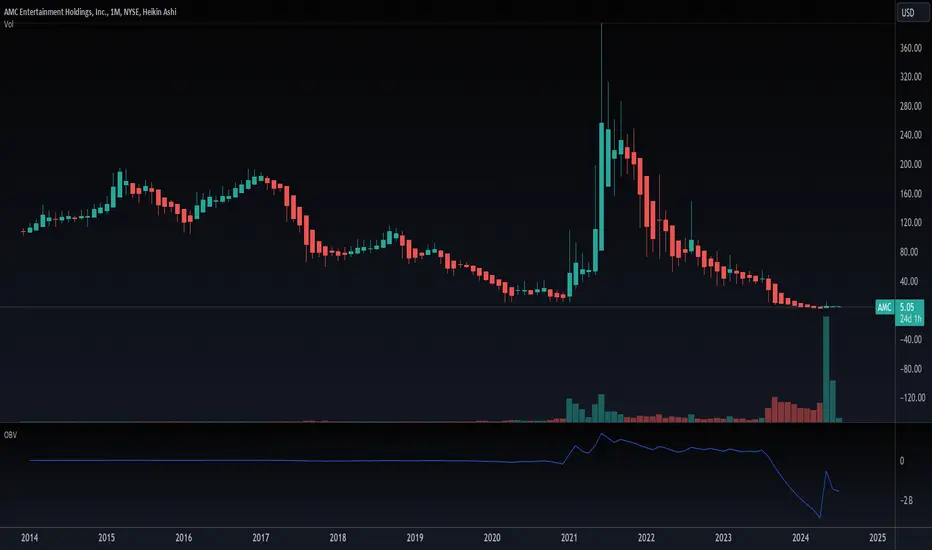Click the 120.00 price scale value
Screen dimensions: 932x550
pyautogui.click(x=911, y=222)
